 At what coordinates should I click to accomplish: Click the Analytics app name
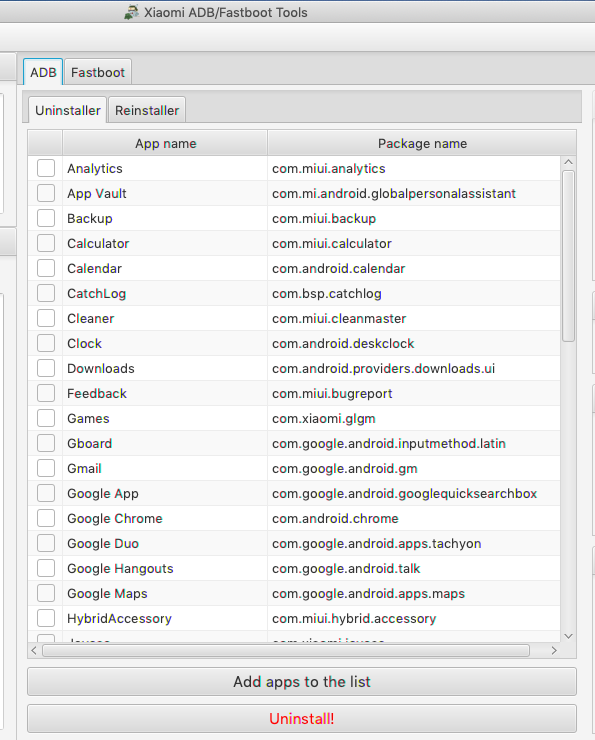95,168
